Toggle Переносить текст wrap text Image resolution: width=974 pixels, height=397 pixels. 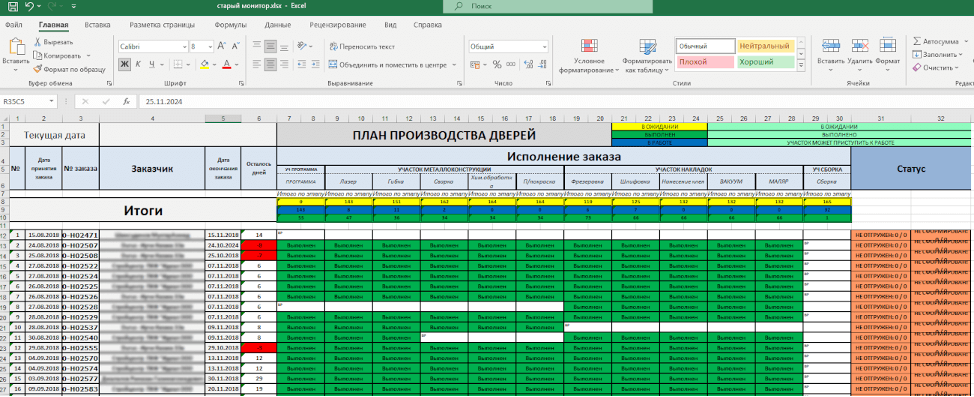(362, 47)
